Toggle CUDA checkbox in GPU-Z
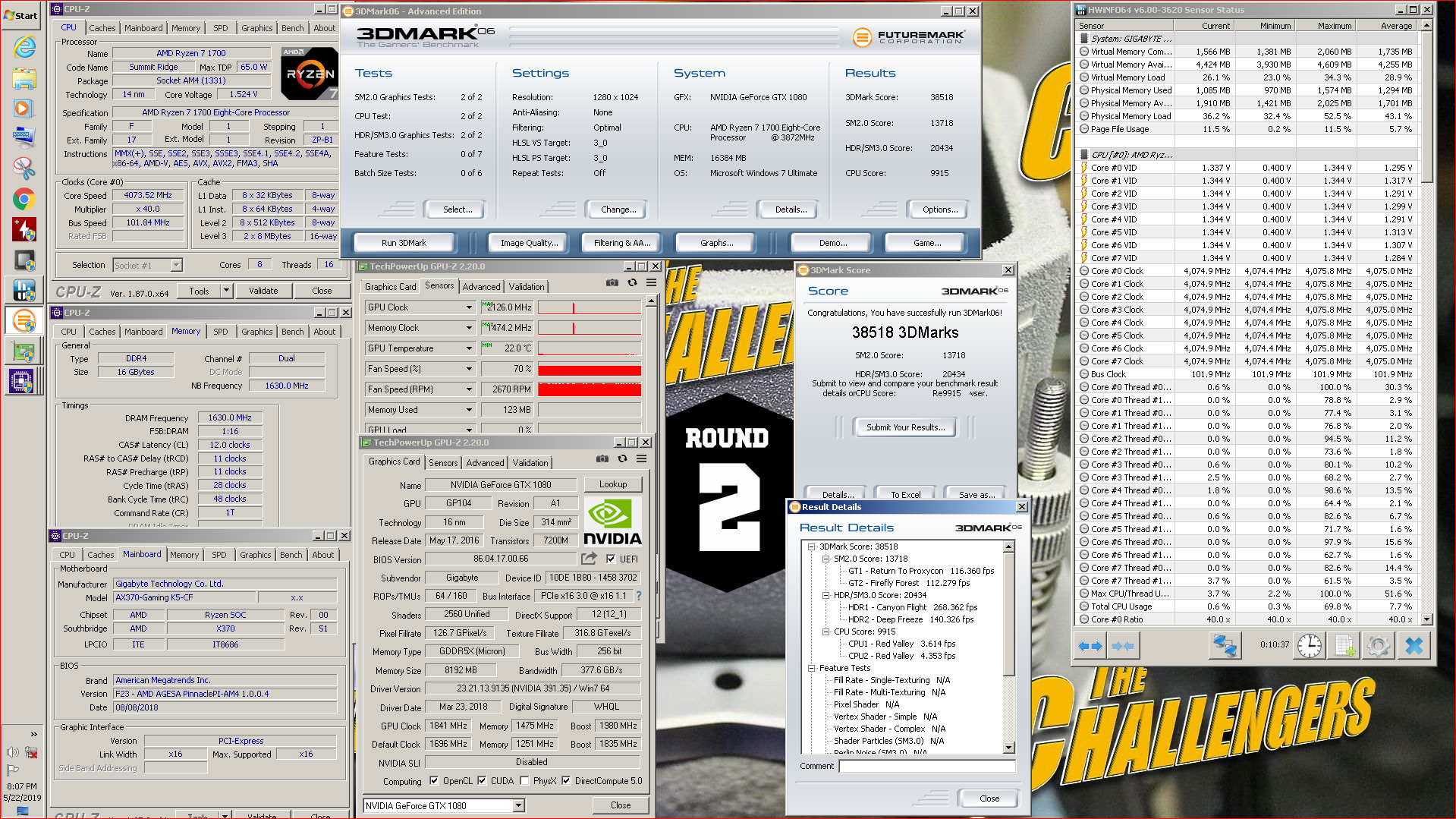This screenshot has width=1456, height=819. (x=481, y=780)
